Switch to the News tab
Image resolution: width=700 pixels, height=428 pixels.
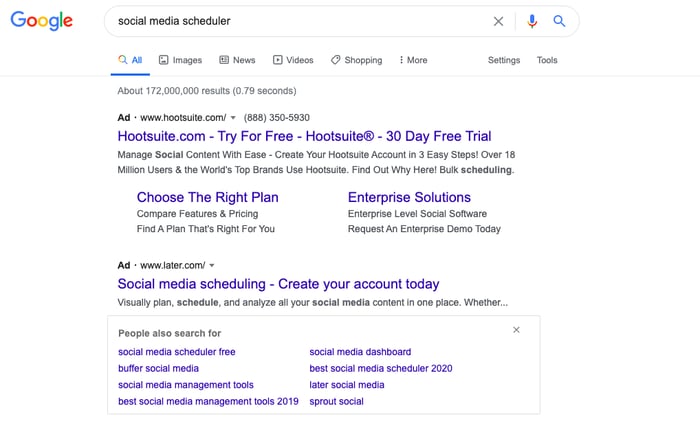click(x=237, y=60)
